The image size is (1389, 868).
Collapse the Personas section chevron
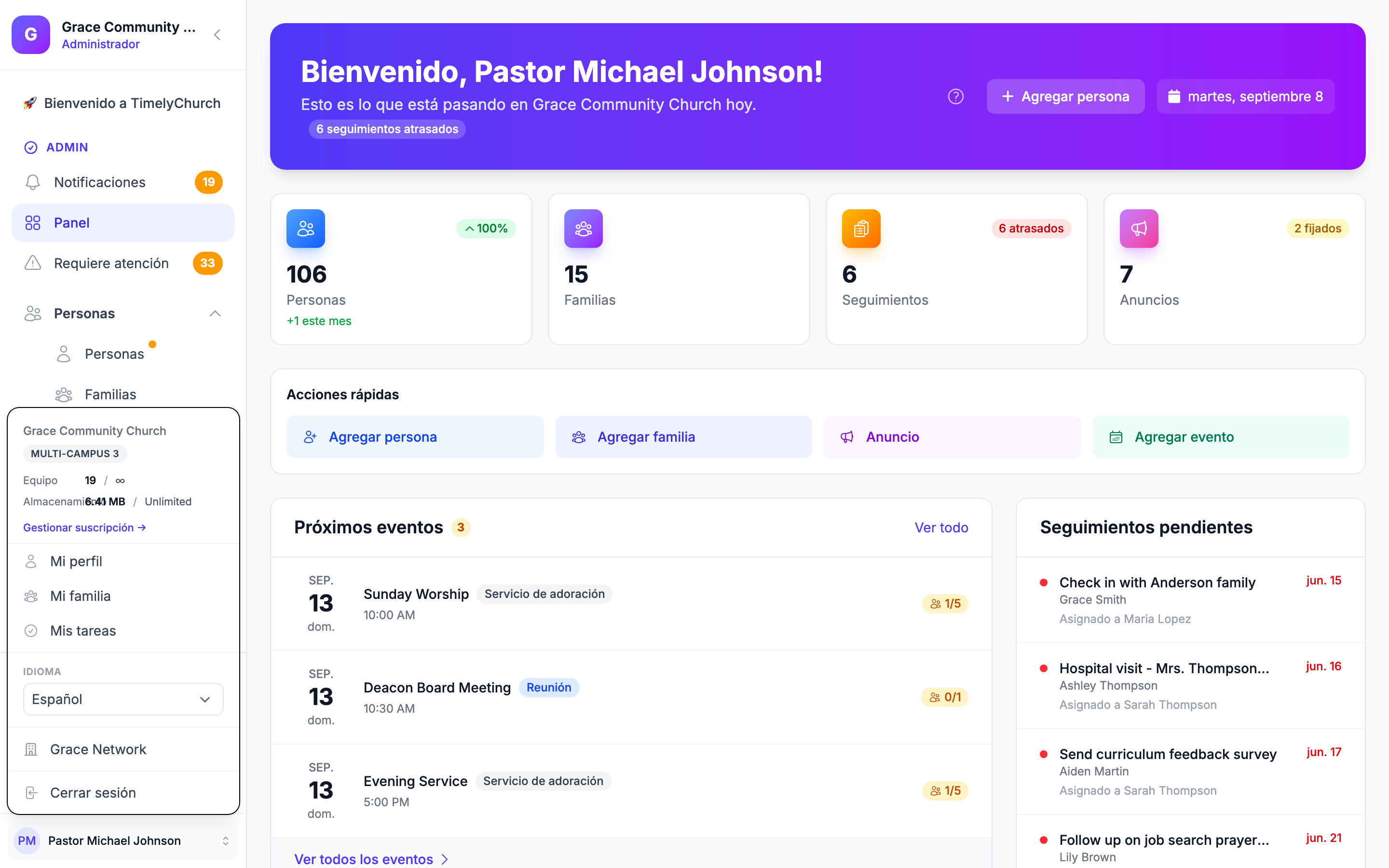tap(215, 313)
